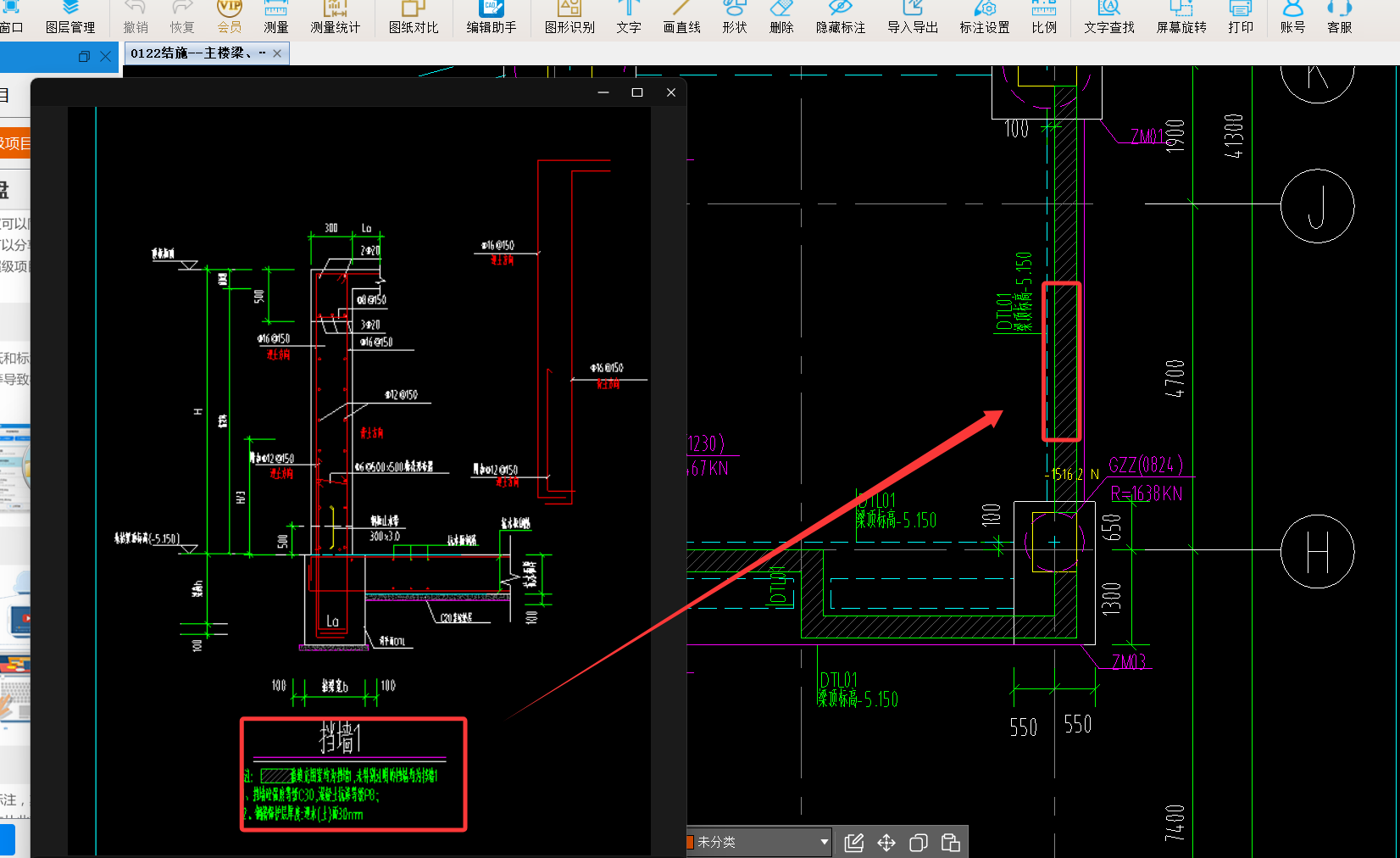This screenshot has width=1400, height=858.
Task: Open 标注设置 annotation settings
Action: pyautogui.click(x=985, y=17)
